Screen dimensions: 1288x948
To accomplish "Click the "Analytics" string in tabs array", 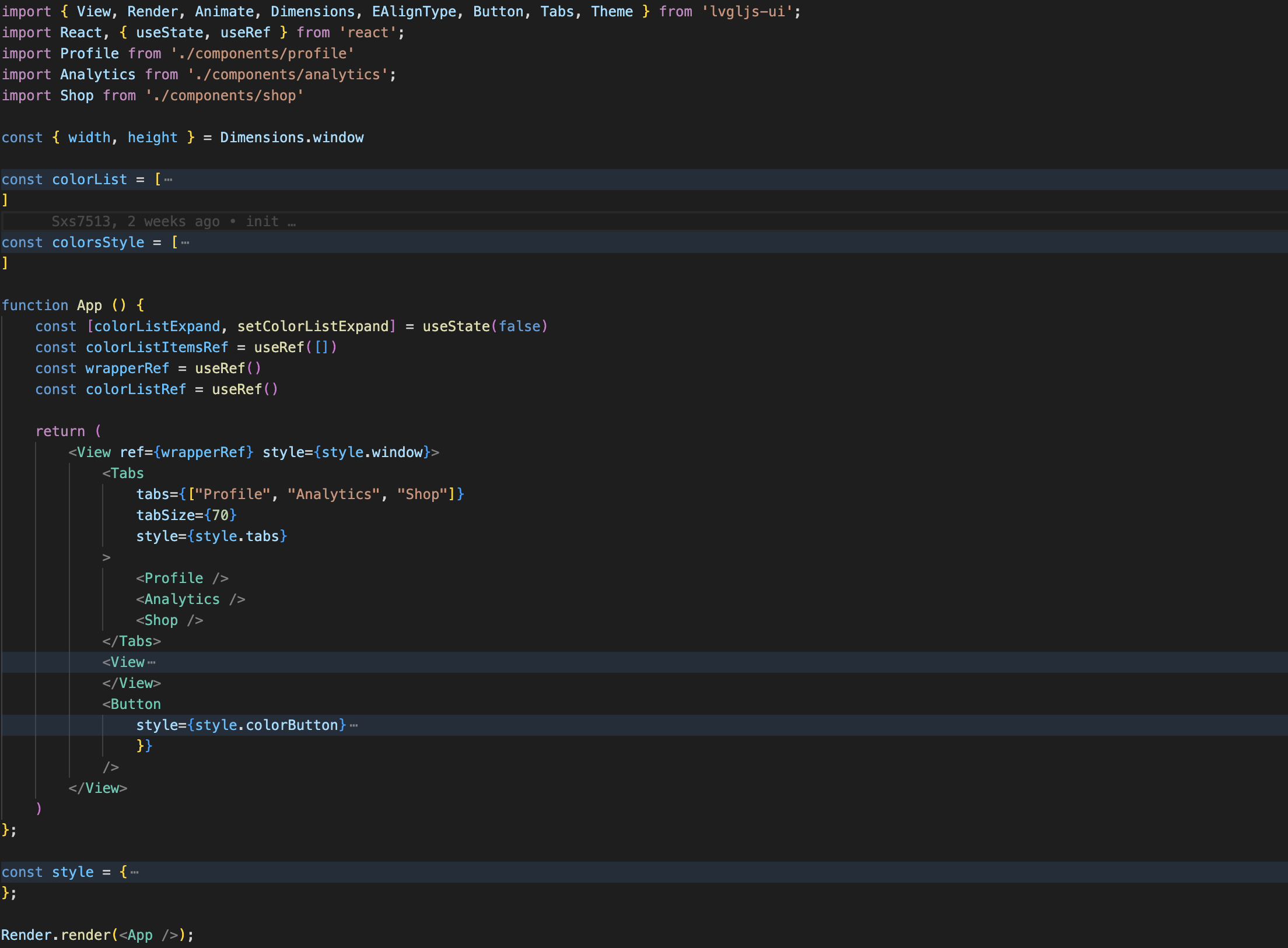I will click(333, 494).
